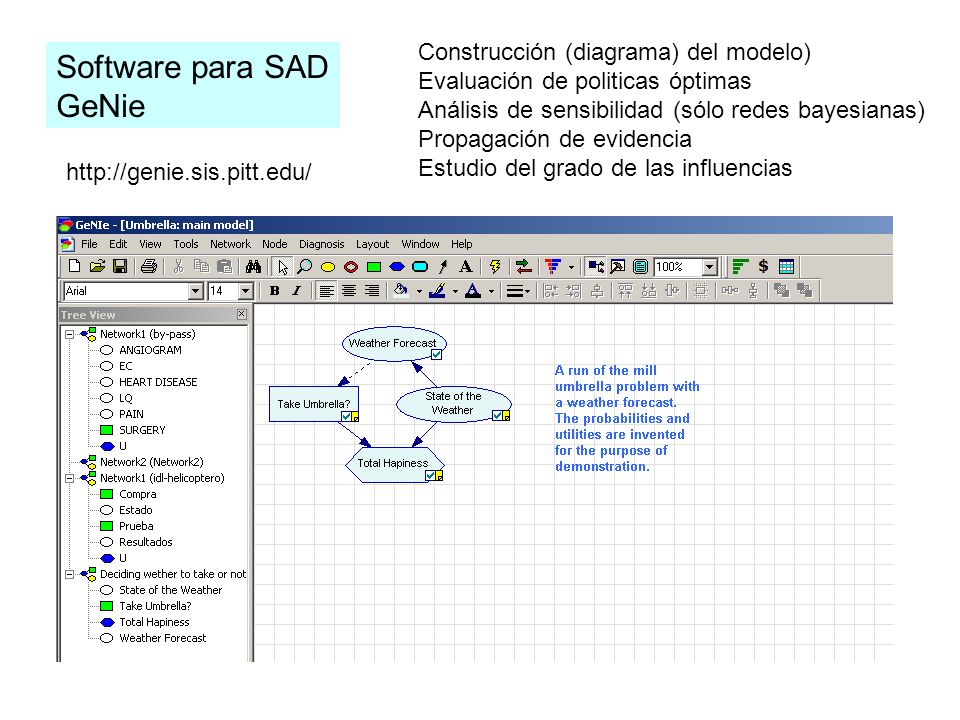Image resolution: width=960 pixels, height=720 pixels.
Task: Select the Total Hapiness node on canvas
Action: pos(394,464)
